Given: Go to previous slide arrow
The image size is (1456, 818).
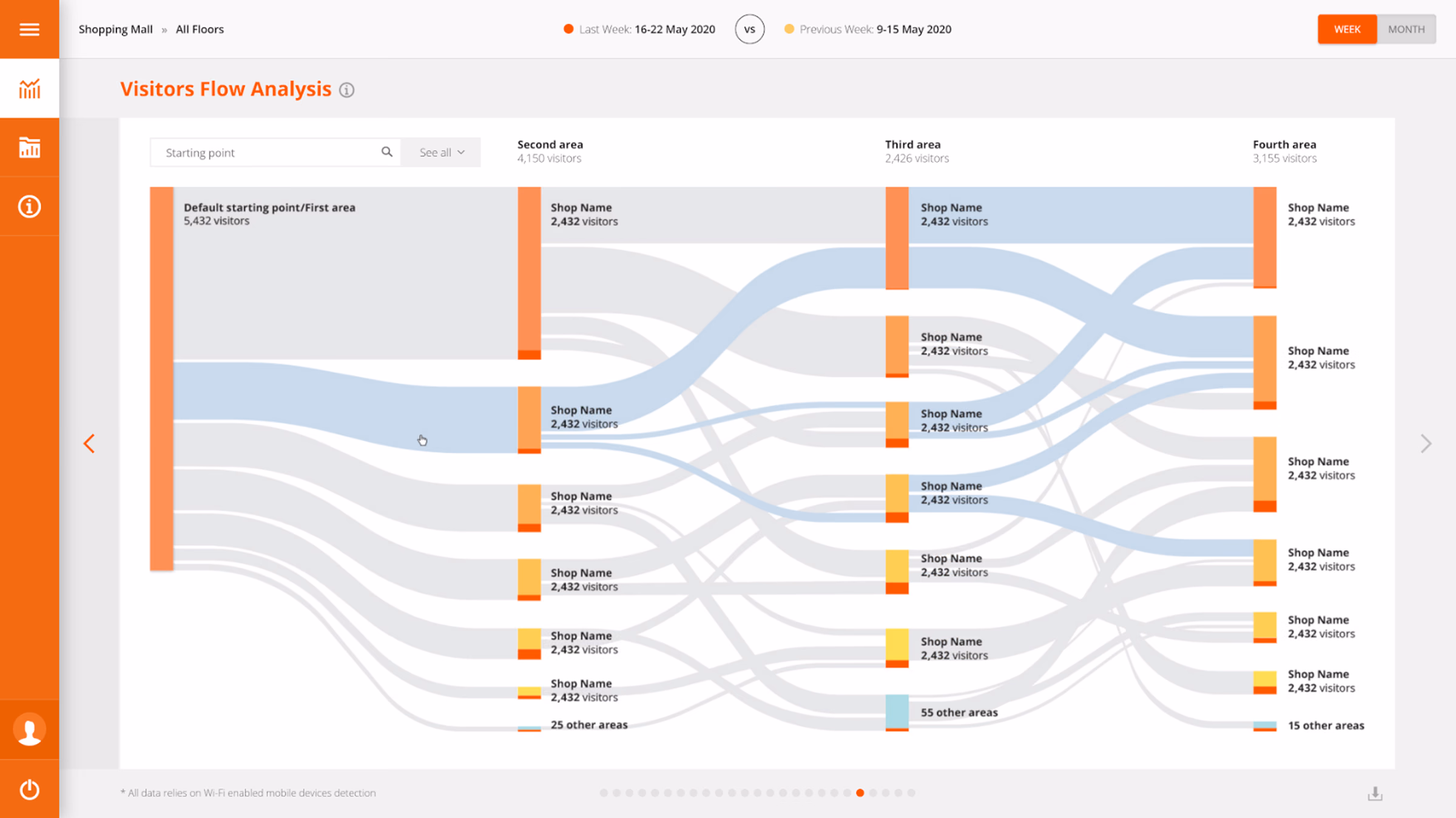Looking at the screenshot, I should click(x=89, y=444).
